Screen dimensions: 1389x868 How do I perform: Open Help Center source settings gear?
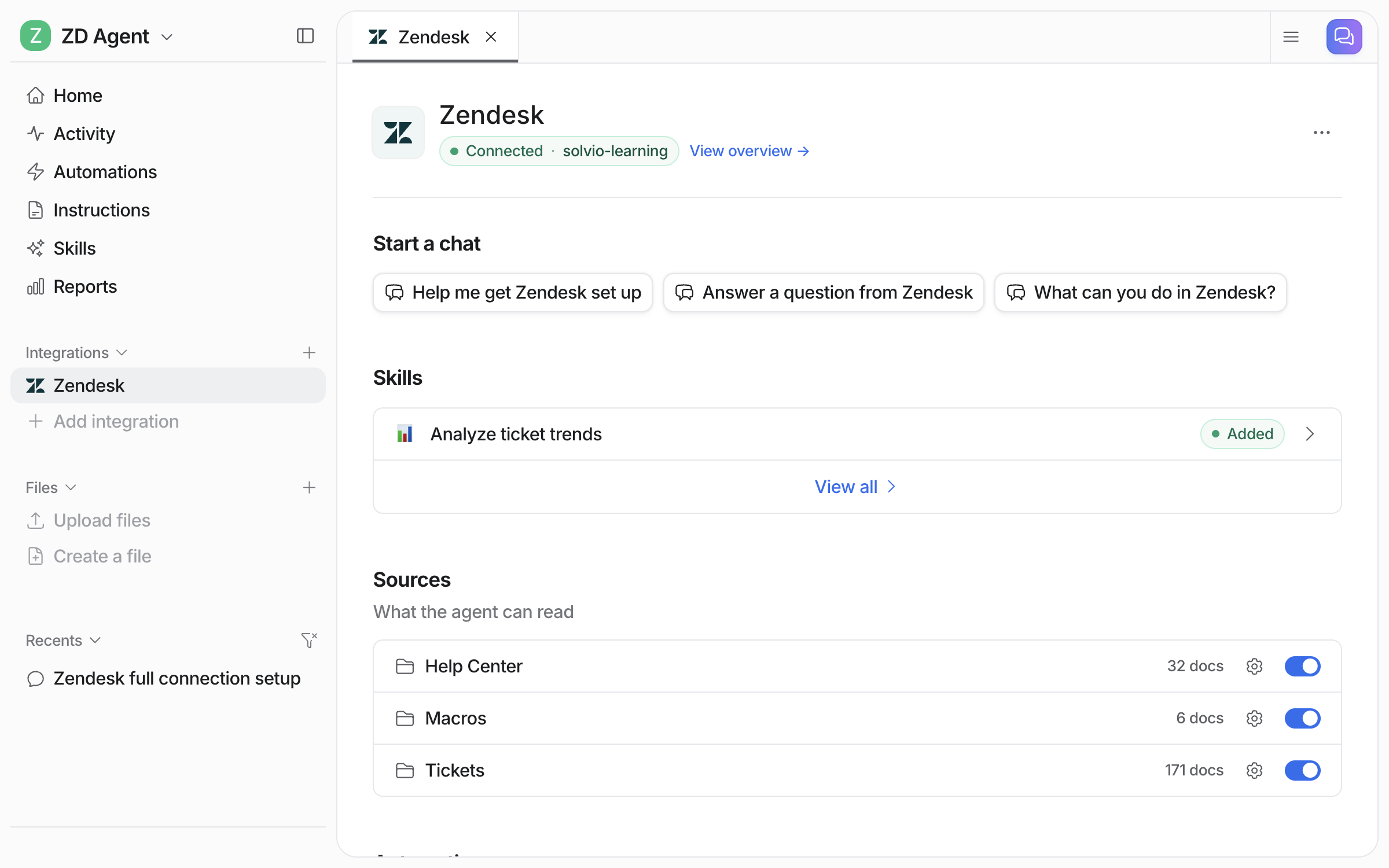point(1254,666)
